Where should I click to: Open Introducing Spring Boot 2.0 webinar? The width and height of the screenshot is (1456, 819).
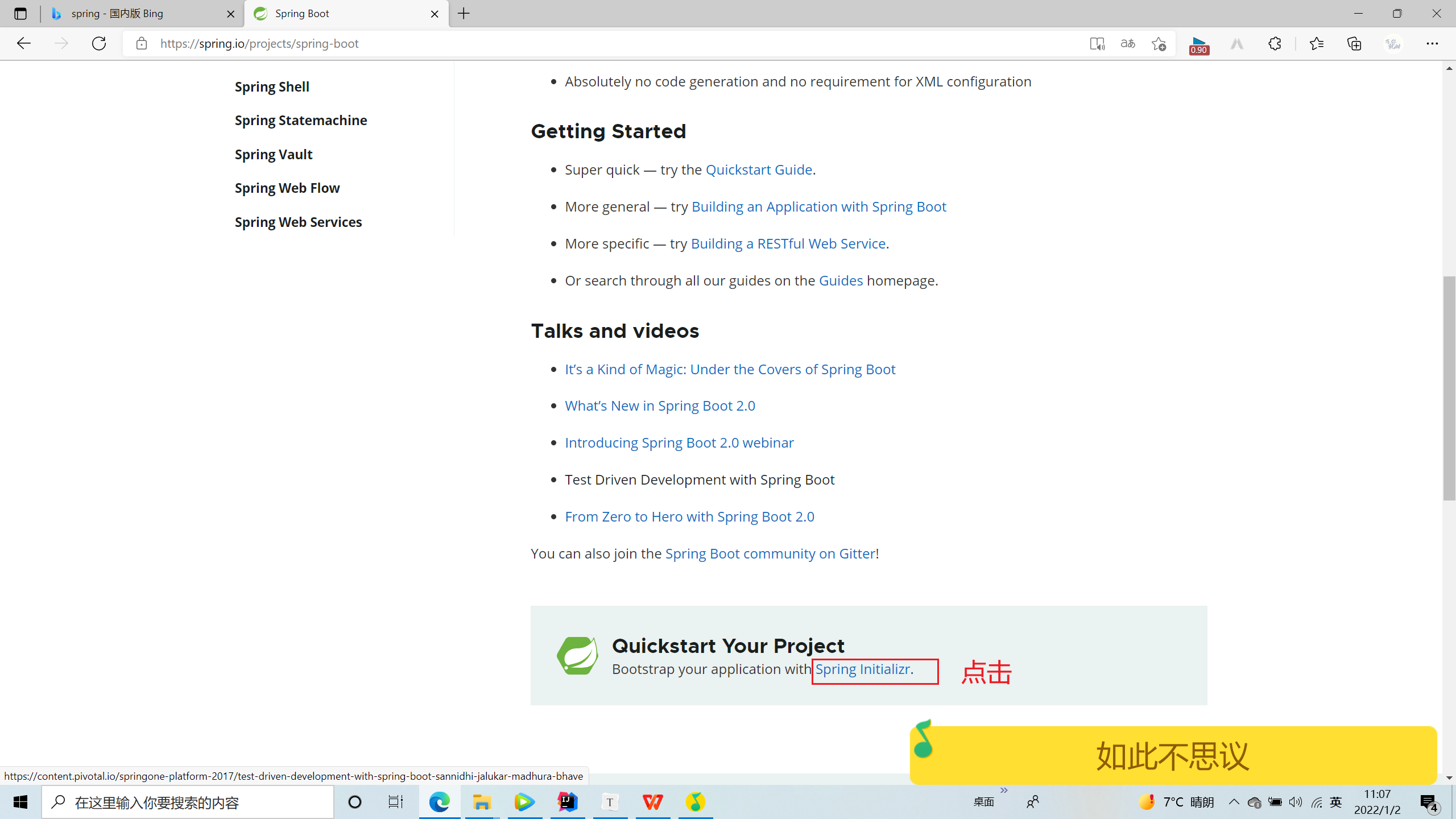[679, 442]
